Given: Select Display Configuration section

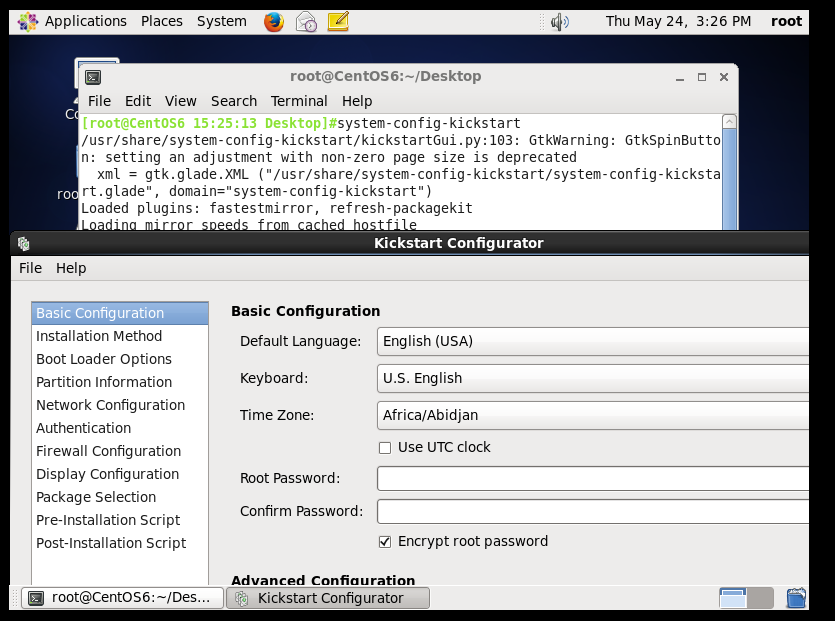Looking at the screenshot, I should [x=120, y=473].
